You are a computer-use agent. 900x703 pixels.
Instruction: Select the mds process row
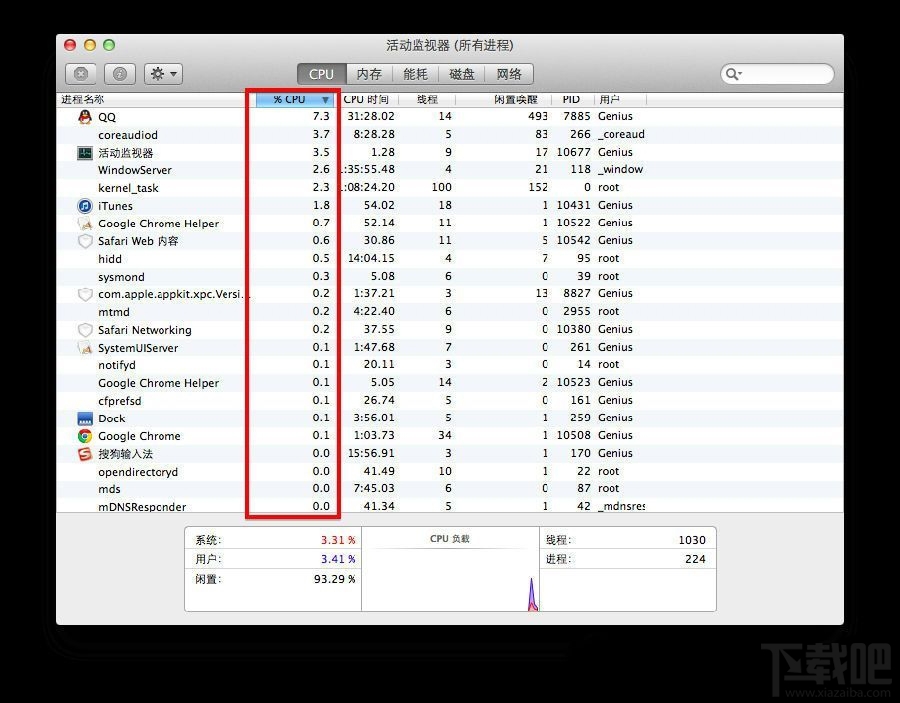point(450,488)
